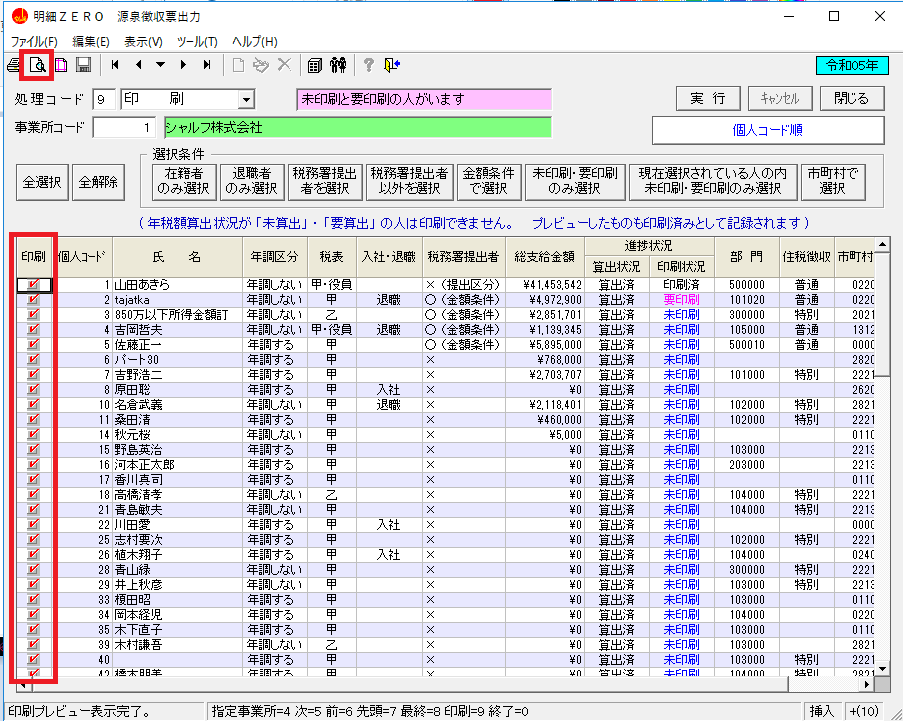
Task: Open the ヘルプ(H) menu
Action: click(255, 42)
